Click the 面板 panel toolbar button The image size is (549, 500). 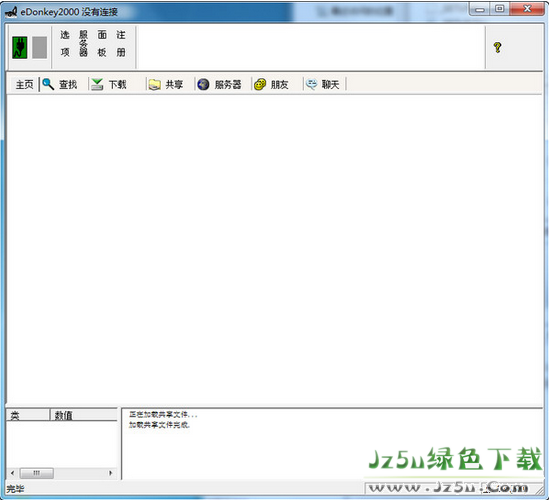coord(102,44)
